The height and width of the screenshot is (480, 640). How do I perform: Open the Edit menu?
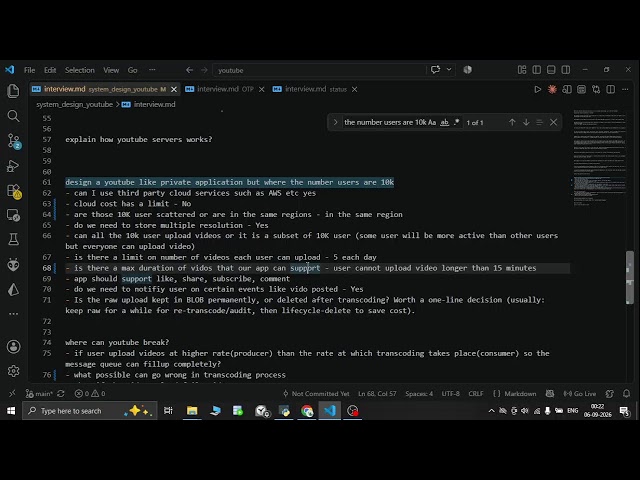(50, 70)
